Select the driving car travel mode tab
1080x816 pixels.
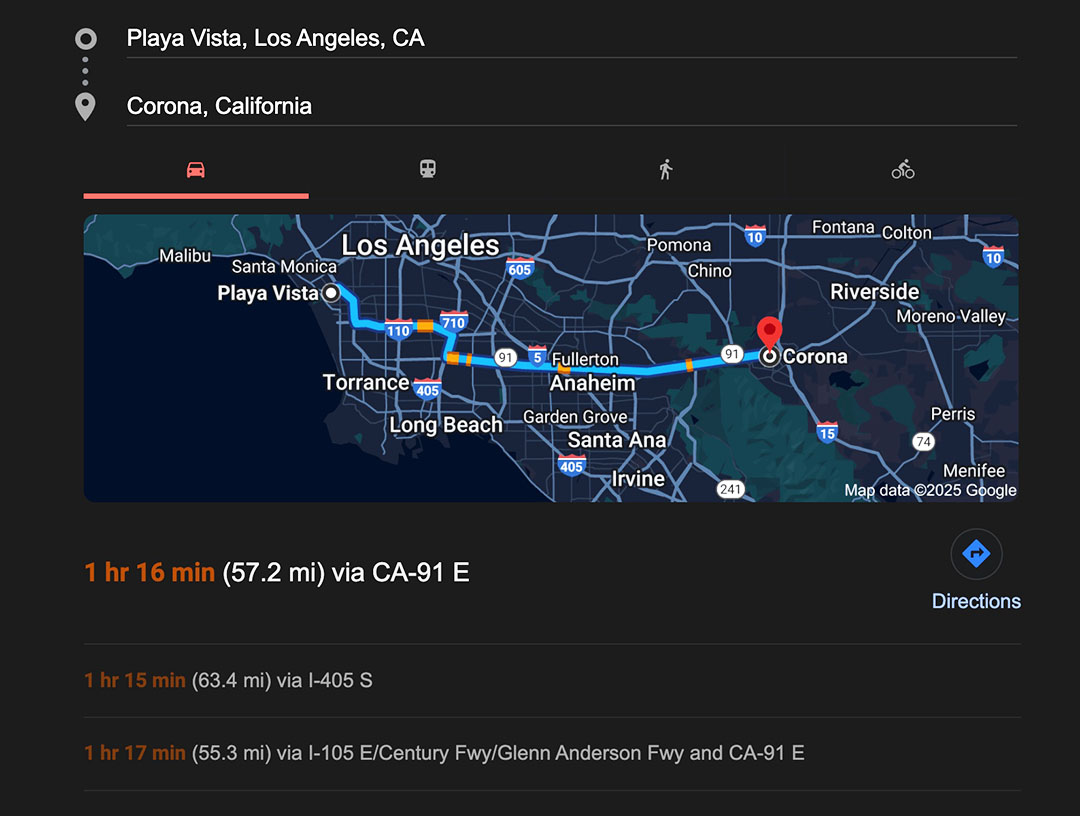196,170
